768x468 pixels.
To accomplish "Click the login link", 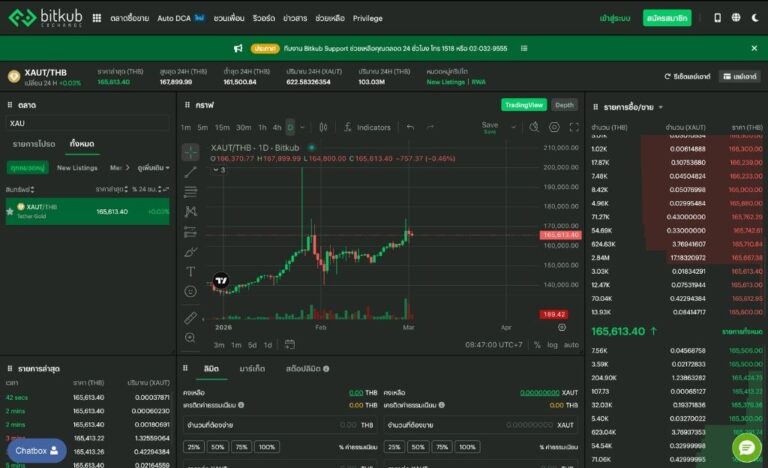I will pos(615,18).
